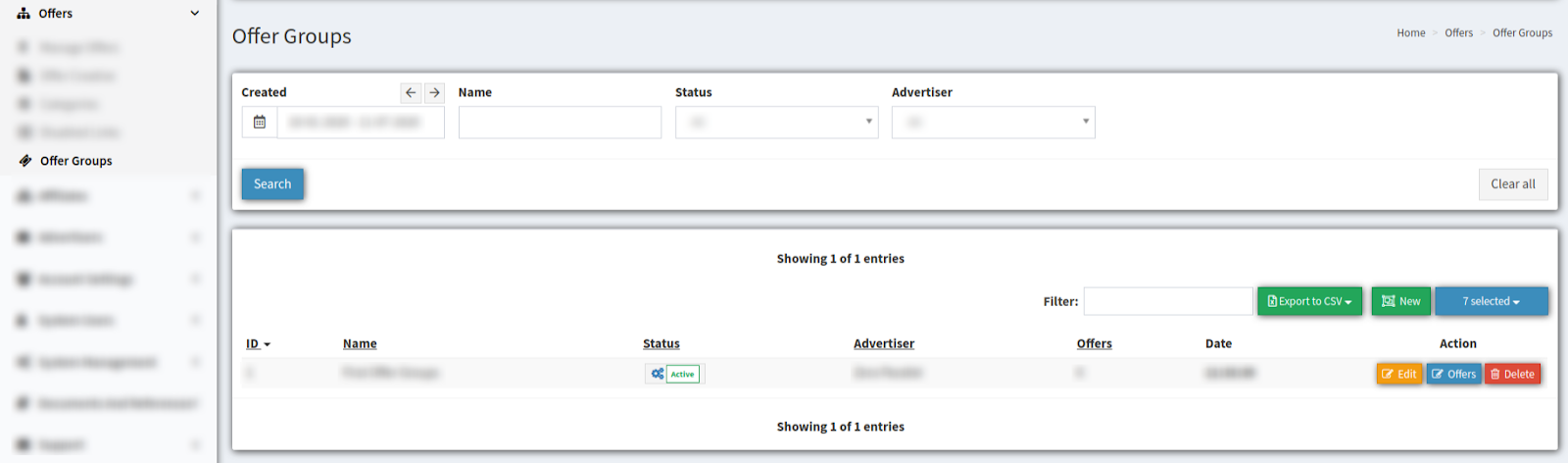This screenshot has height=463, width=1568.
Task: Create a New offer group
Action: (1401, 301)
